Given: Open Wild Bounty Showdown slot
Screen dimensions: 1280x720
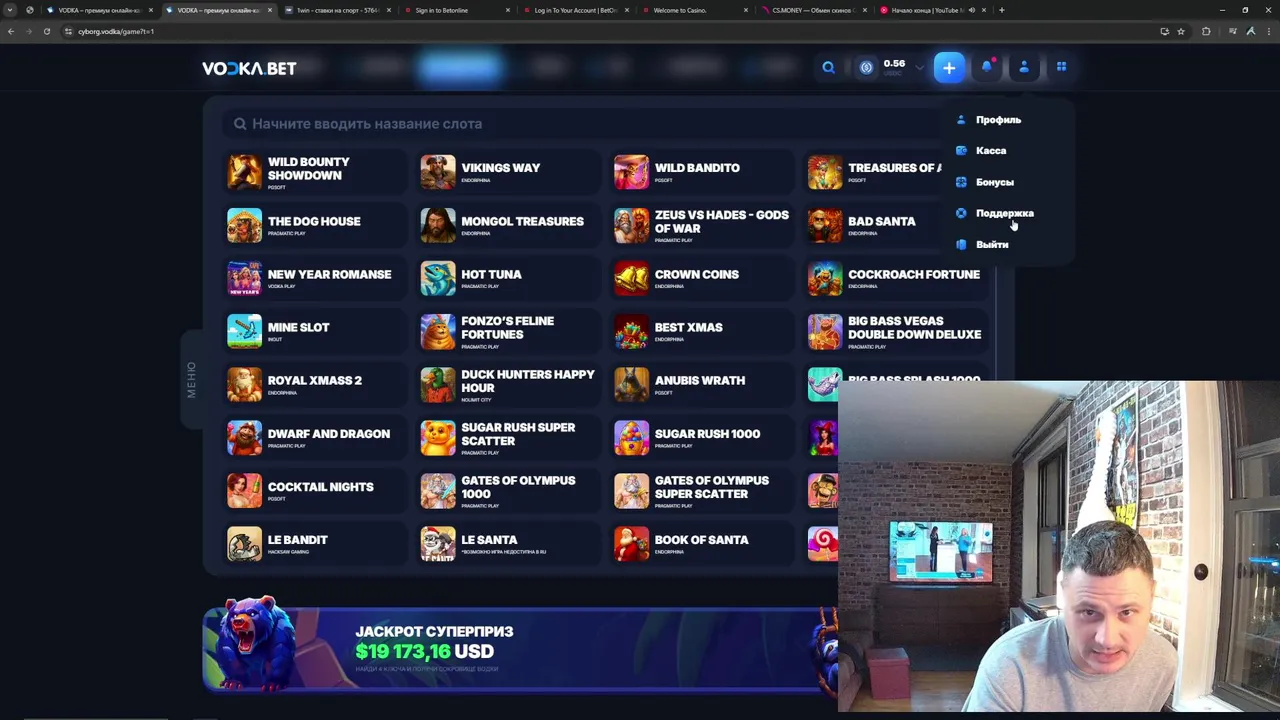Looking at the screenshot, I should tap(314, 172).
